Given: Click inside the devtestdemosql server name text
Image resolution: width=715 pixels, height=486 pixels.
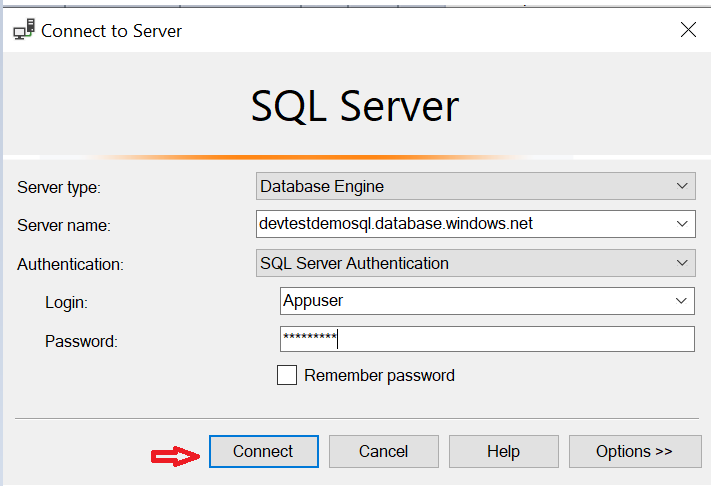Looking at the screenshot, I should click(x=395, y=223).
